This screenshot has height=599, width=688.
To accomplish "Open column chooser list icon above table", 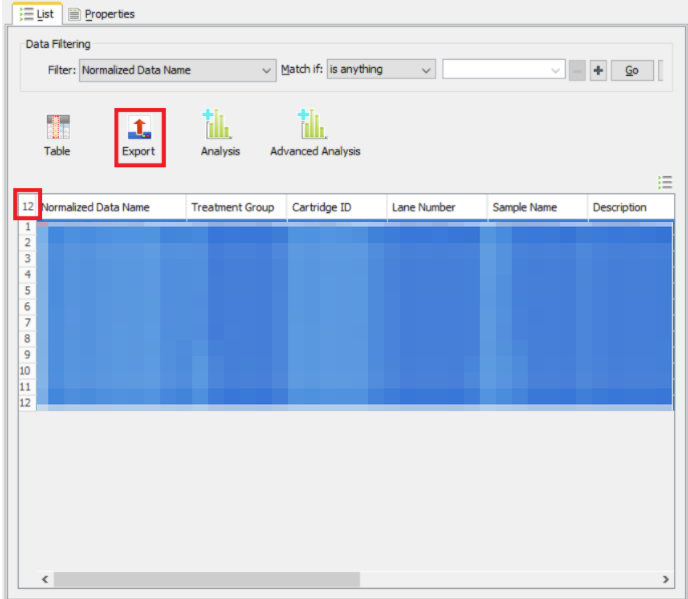I will click(x=665, y=182).
